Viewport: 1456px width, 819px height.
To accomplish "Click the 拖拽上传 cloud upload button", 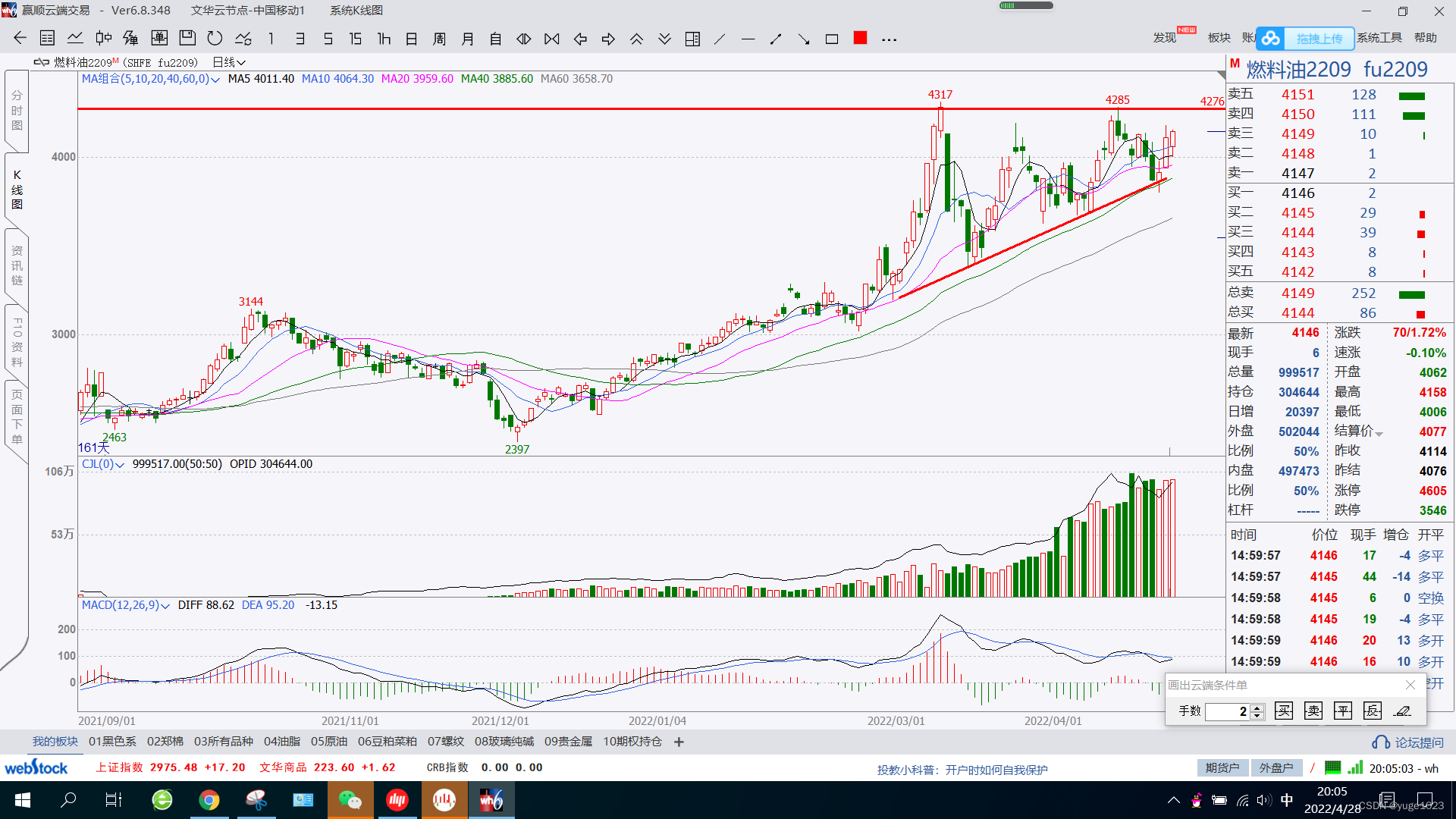I will click(1305, 38).
